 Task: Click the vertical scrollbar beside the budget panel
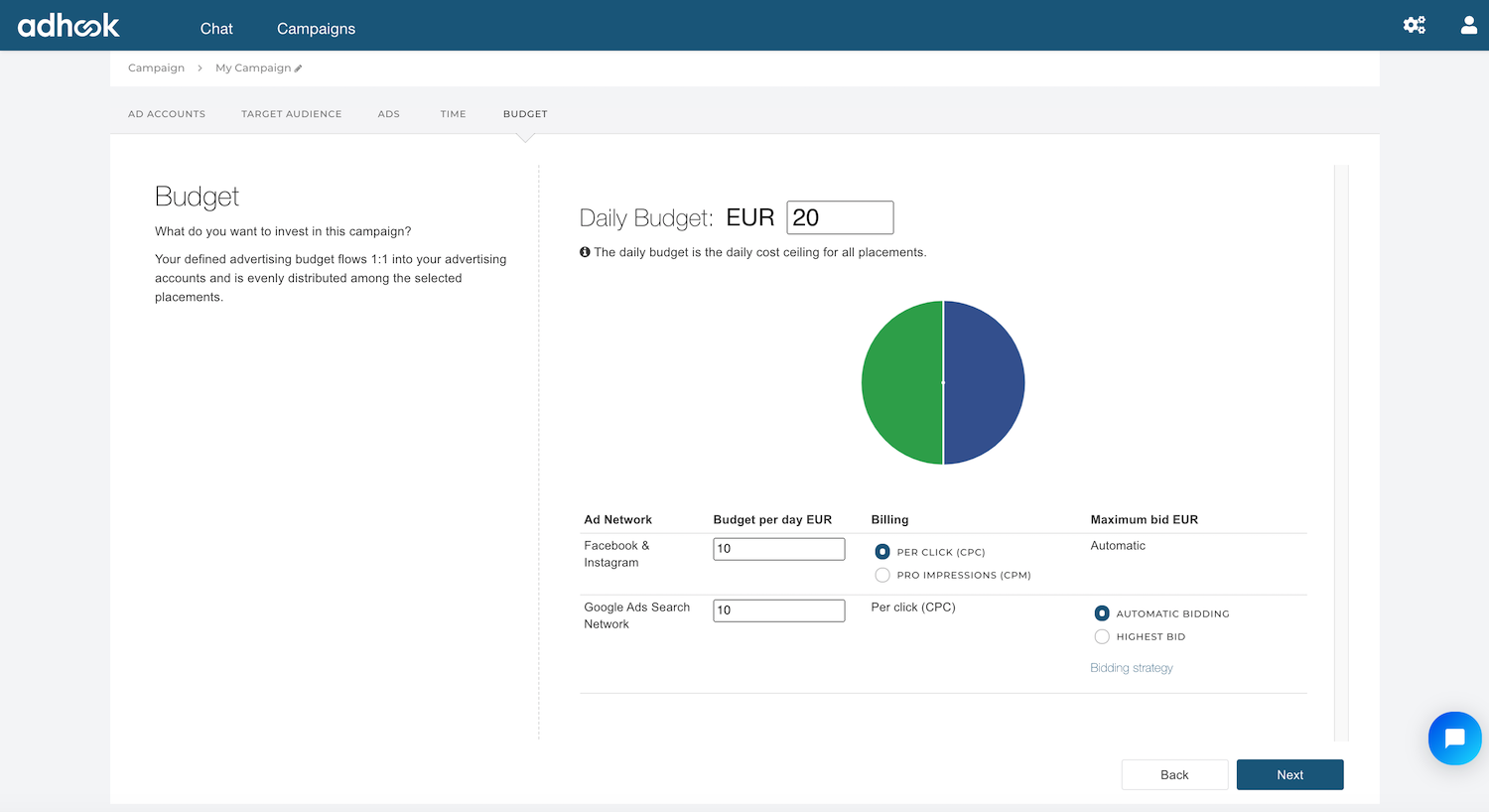point(1341,453)
